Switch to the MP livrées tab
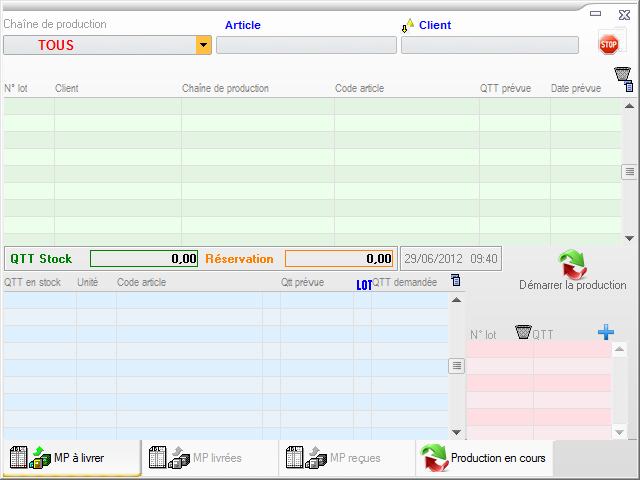 (209, 458)
